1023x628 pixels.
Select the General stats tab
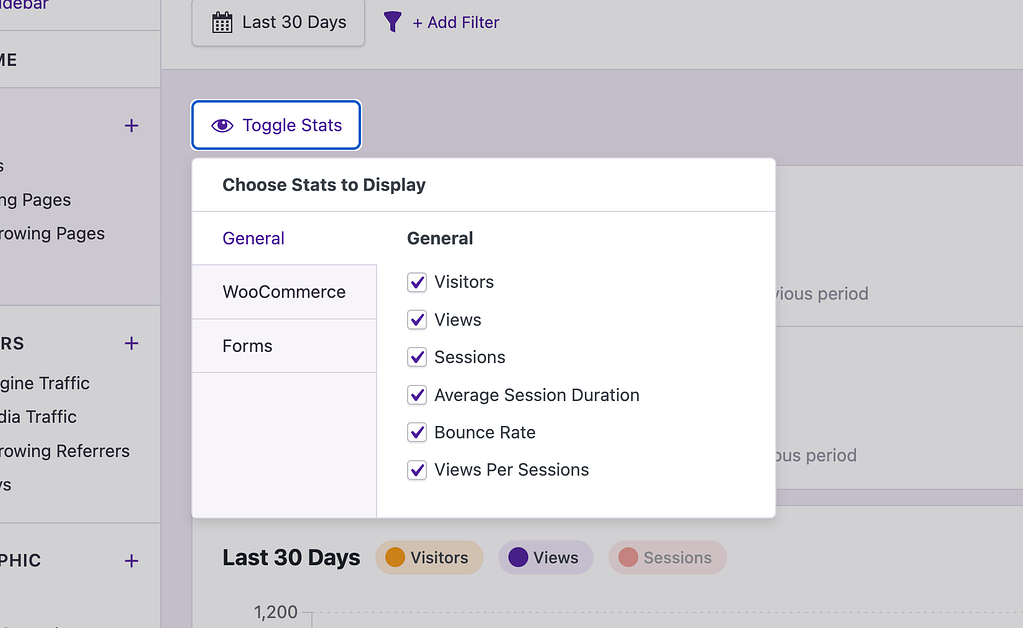coord(254,239)
